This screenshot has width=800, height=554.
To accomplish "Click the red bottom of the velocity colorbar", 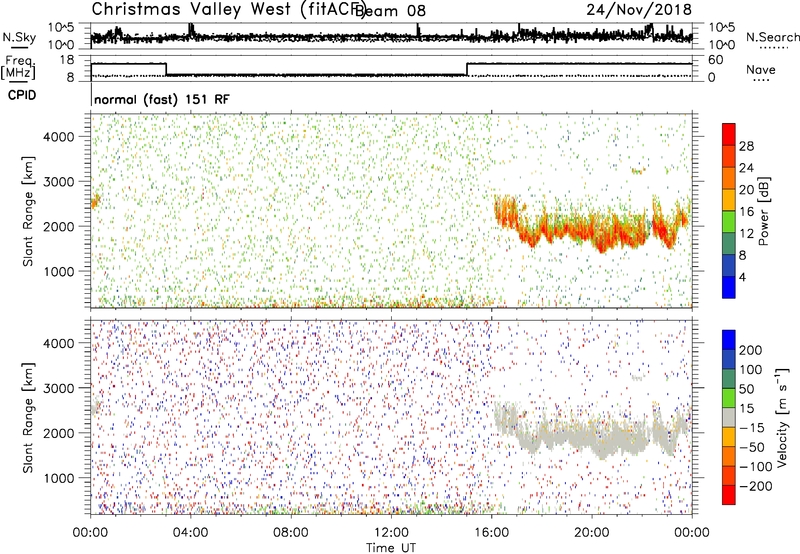I will [729, 495].
